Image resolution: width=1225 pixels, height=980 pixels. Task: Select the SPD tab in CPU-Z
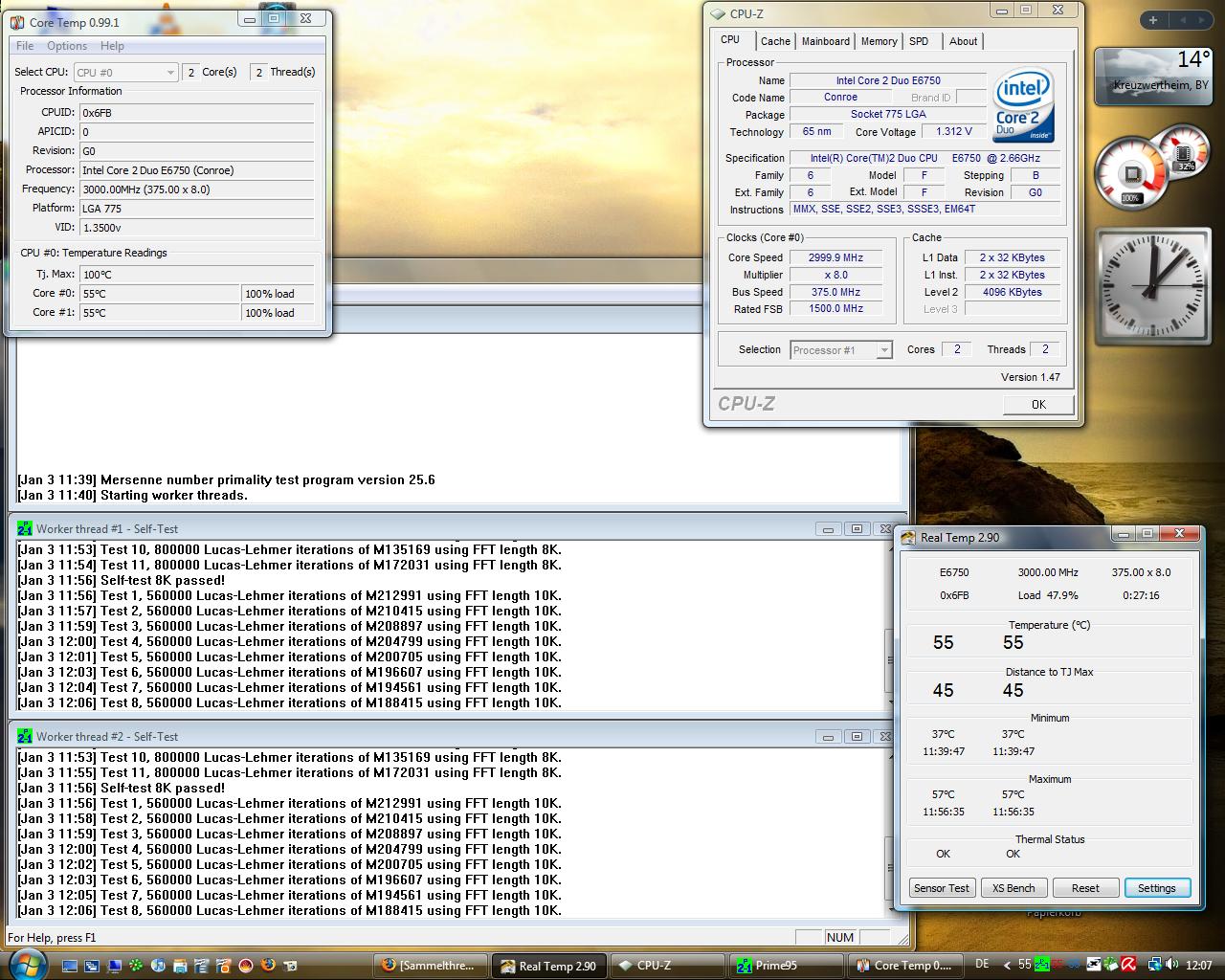coord(919,41)
